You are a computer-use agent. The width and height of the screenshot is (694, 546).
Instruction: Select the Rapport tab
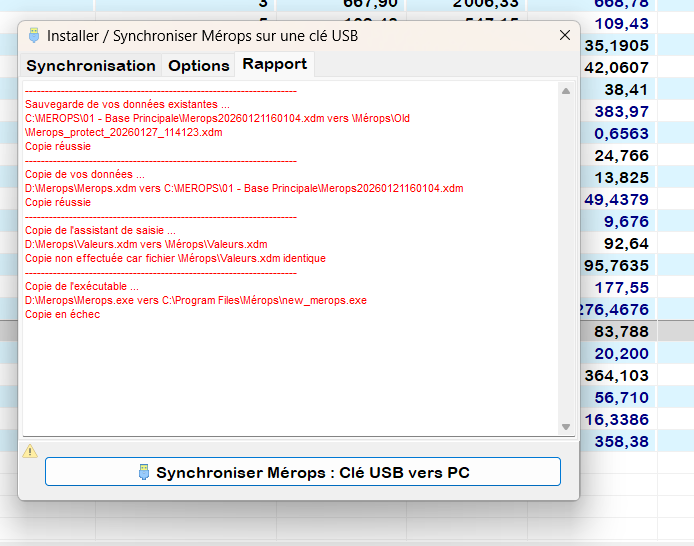point(274,64)
